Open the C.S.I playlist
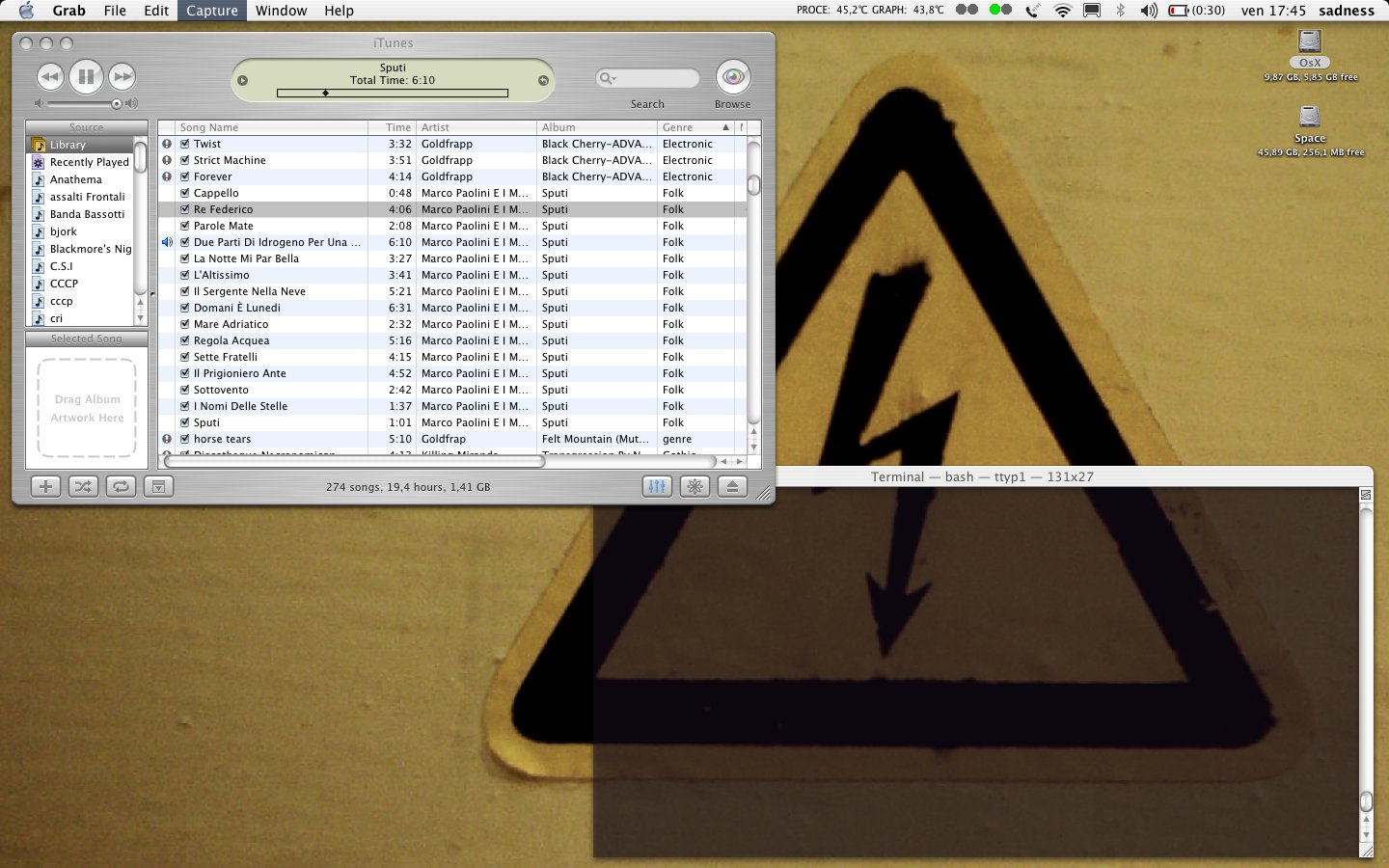Viewport: 1389px width, 868px height. pyautogui.click(x=79, y=266)
